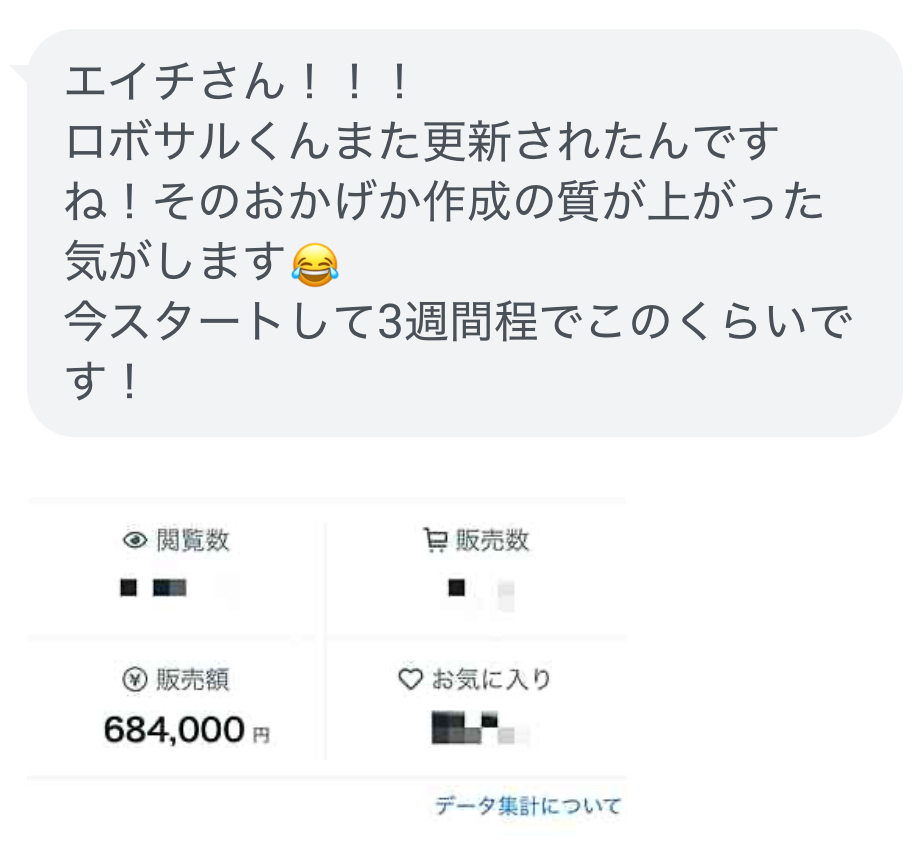Select the 販売数 label
920x858 pixels.
(493, 541)
